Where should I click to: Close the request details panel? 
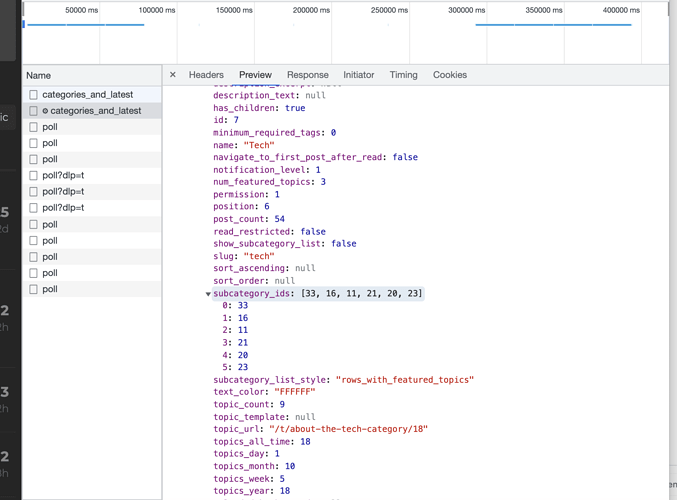(173, 75)
